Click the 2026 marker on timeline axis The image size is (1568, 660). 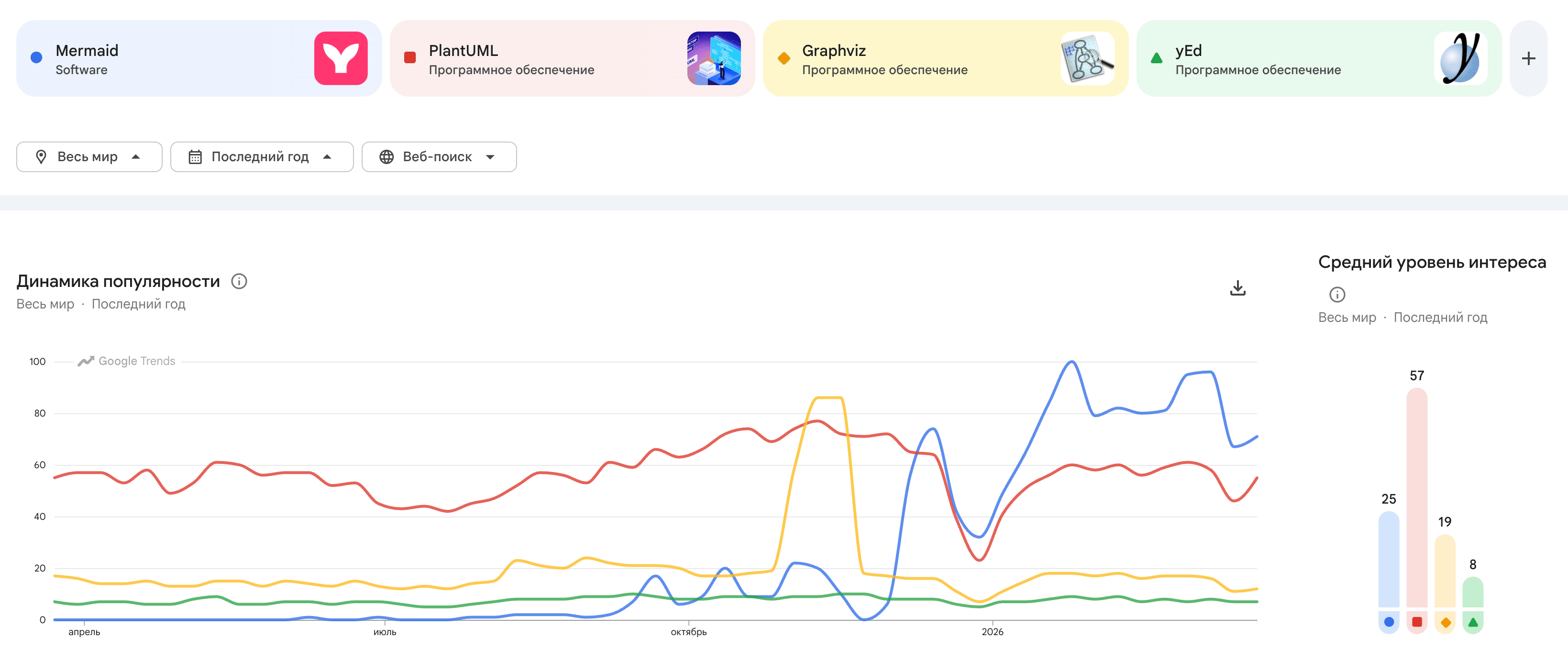point(992,632)
